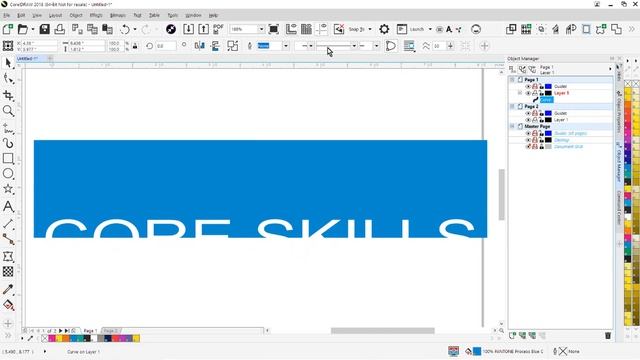
Task: Collapse the Master Page tree node
Action: click(512, 127)
